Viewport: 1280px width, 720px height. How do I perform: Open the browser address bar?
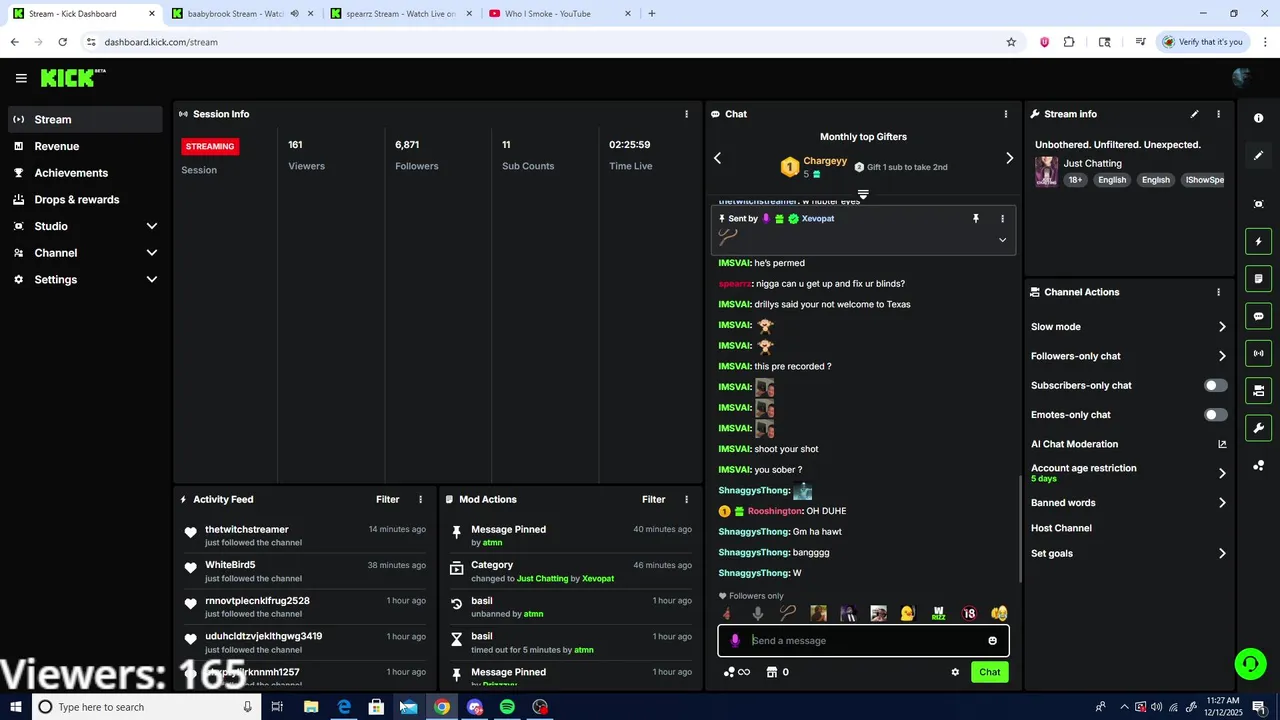(540, 42)
